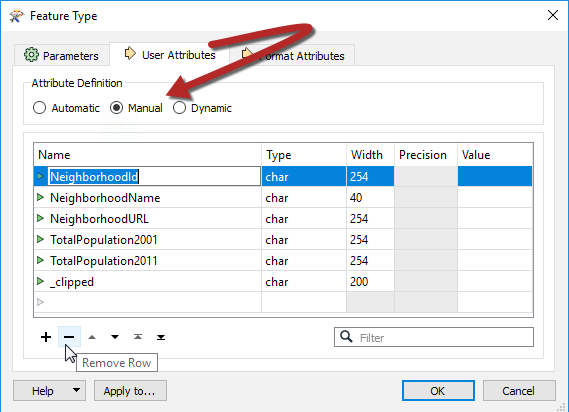
Task: Click the Apply to... button
Action: (x=130, y=391)
